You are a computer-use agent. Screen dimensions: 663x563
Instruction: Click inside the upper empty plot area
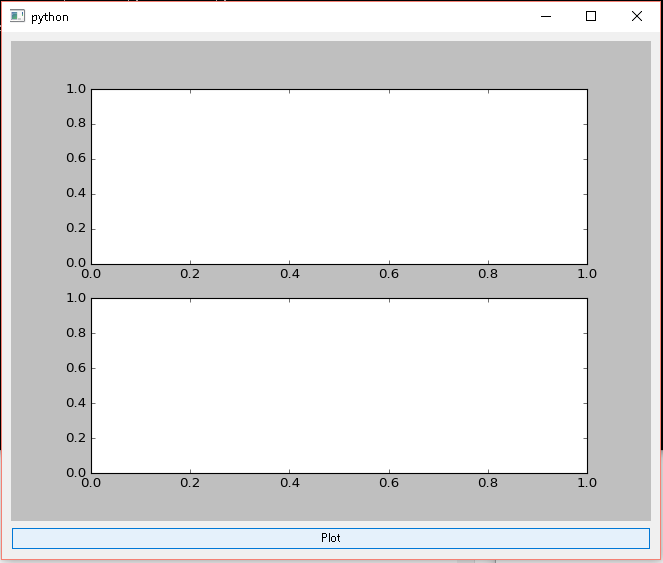pos(339,176)
